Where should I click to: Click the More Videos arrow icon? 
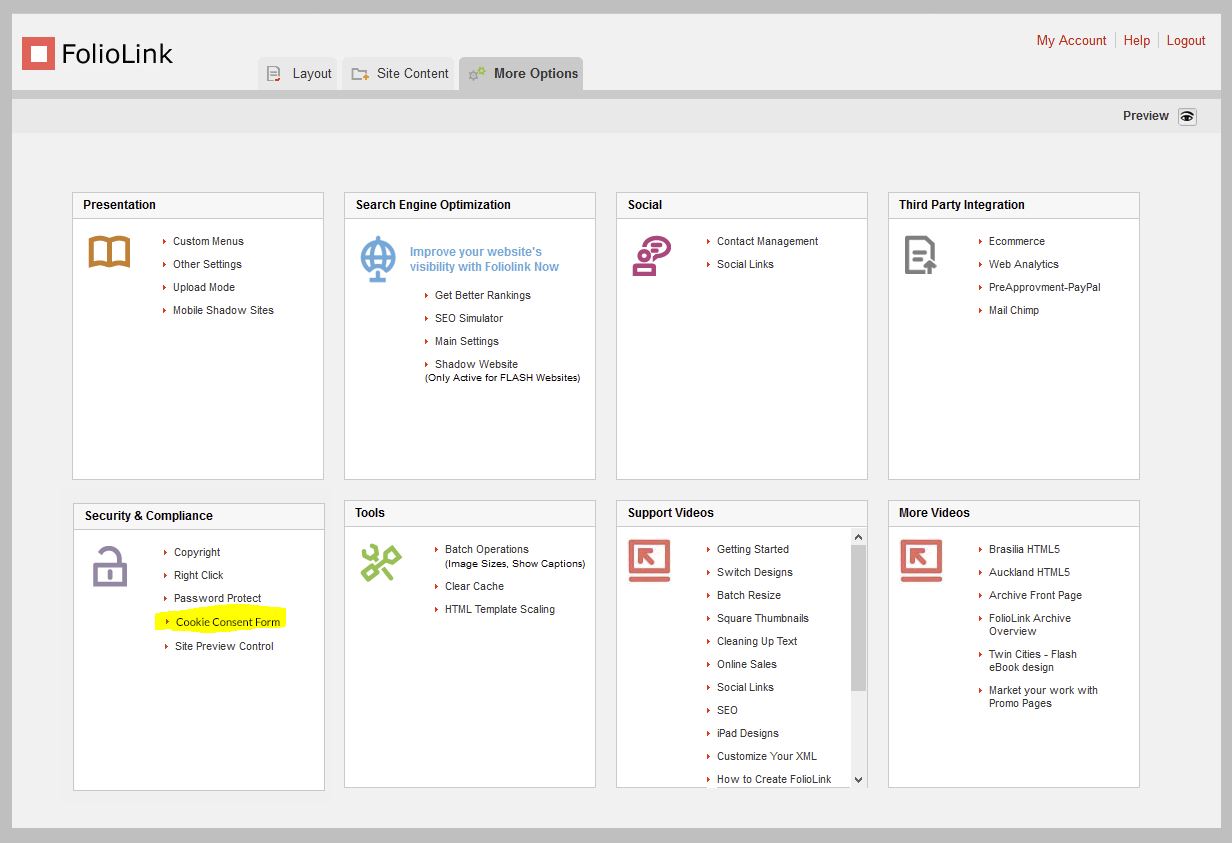click(x=920, y=560)
